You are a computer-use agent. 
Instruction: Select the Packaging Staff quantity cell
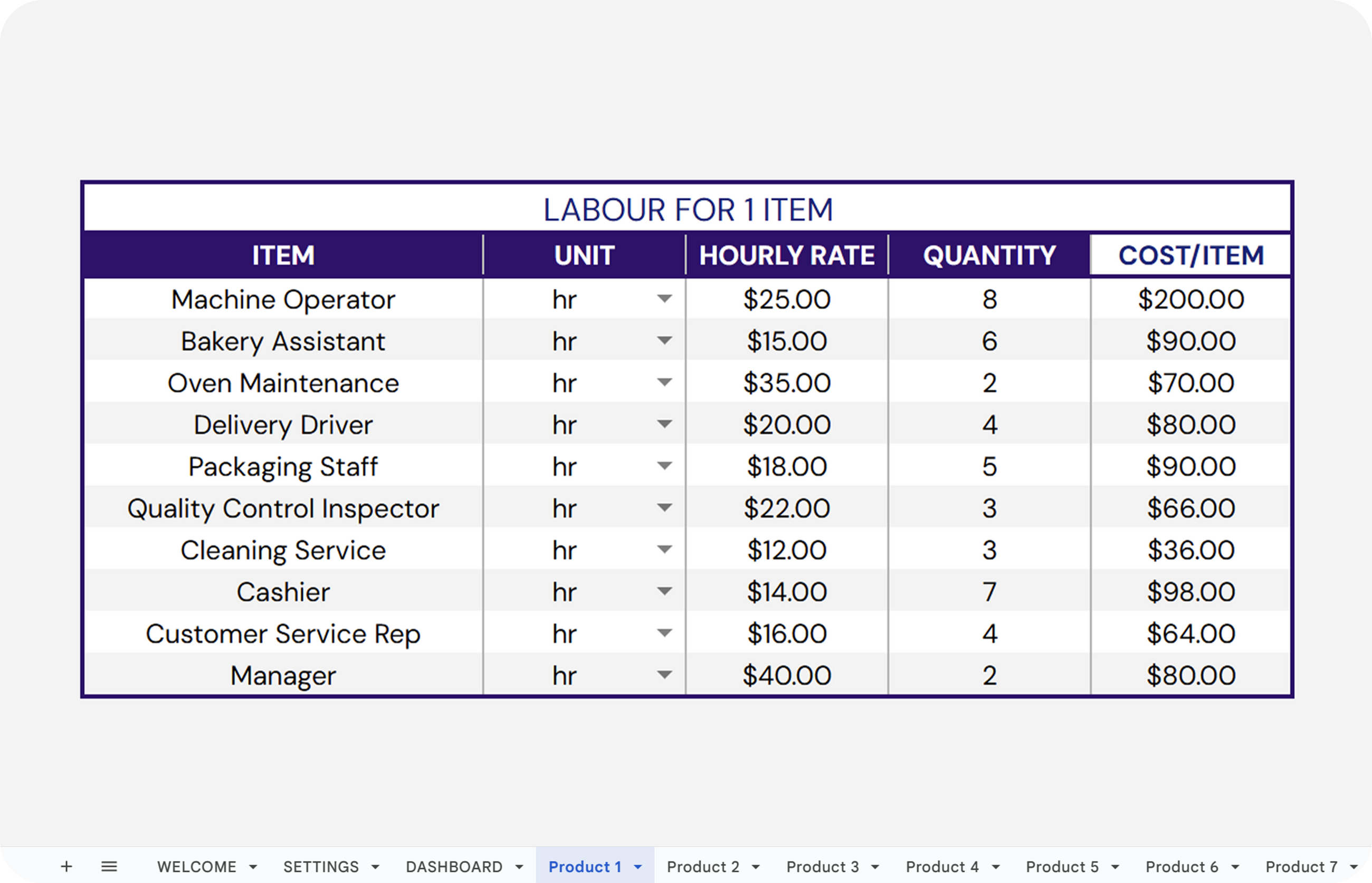pyautogui.click(x=989, y=466)
